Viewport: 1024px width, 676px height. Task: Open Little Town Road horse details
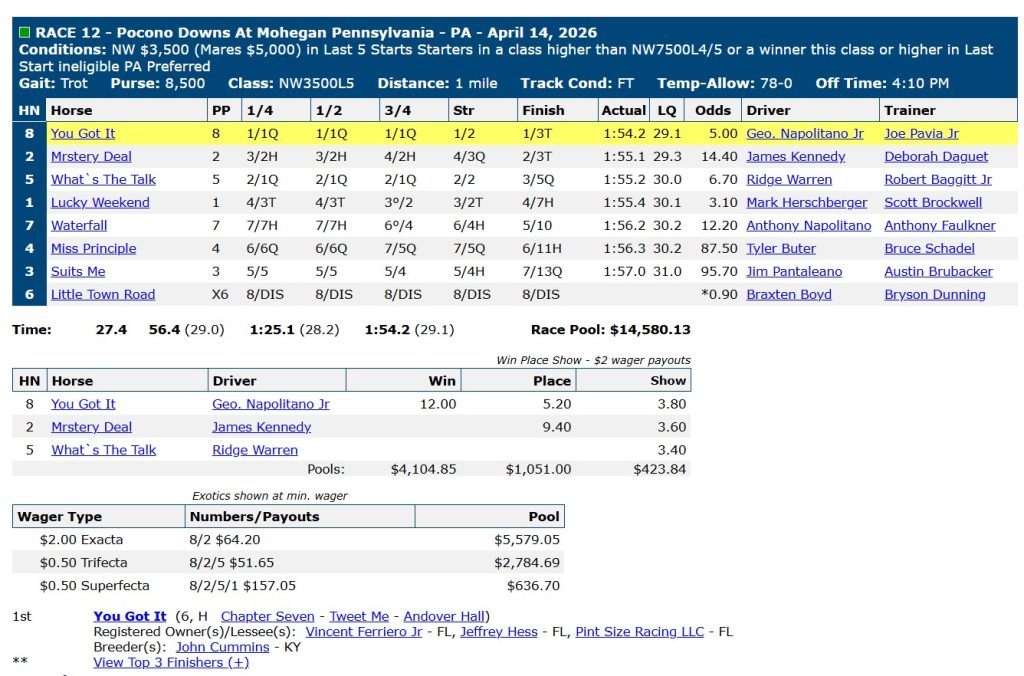pos(103,294)
